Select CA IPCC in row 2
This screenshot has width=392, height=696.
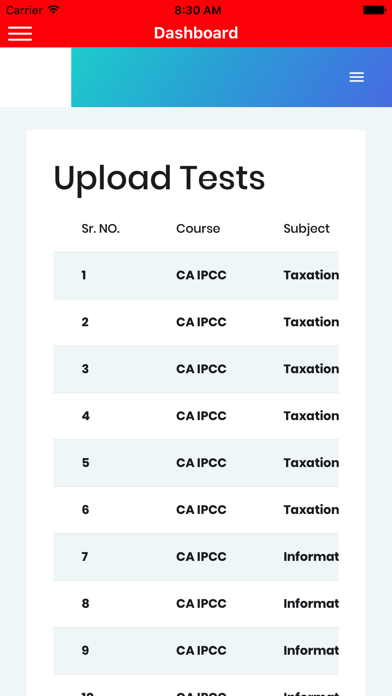click(201, 322)
